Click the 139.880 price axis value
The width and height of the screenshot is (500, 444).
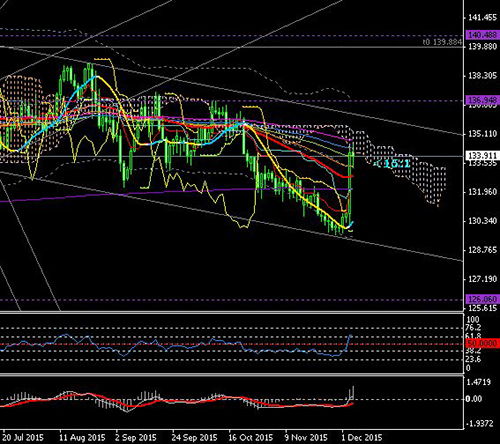click(x=482, y=46)
